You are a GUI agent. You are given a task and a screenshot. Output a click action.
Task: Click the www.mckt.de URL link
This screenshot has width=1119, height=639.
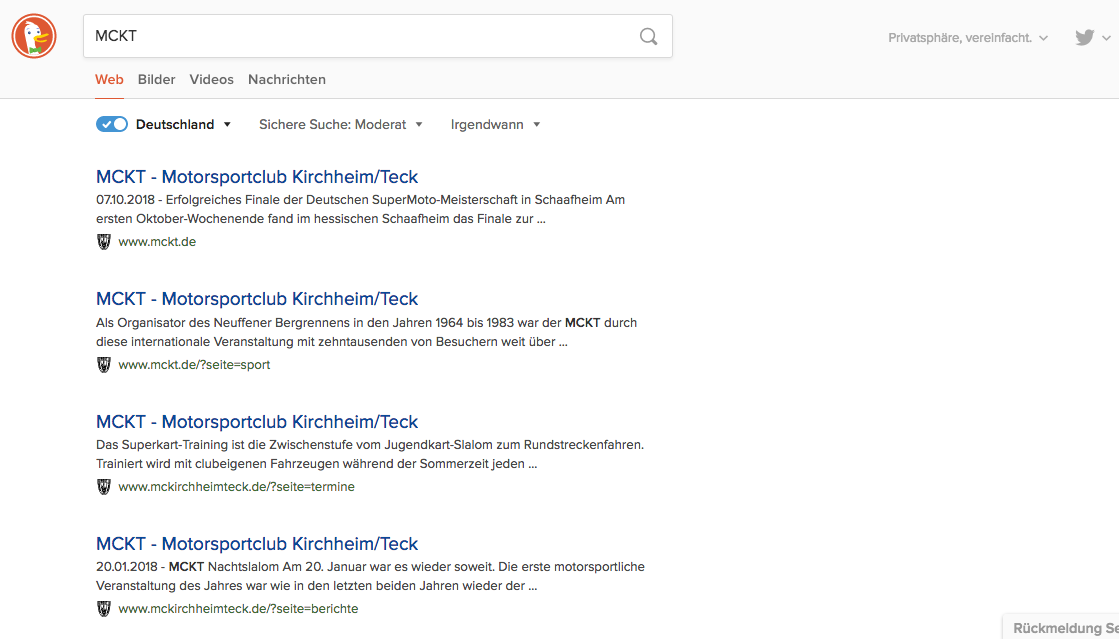click(x=157, y=242)
